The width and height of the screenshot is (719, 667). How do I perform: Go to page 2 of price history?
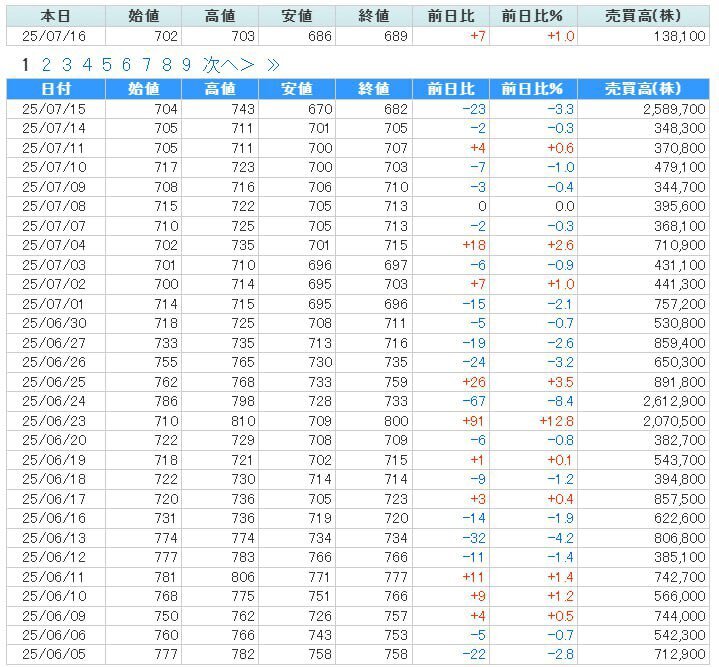[46, 65]
